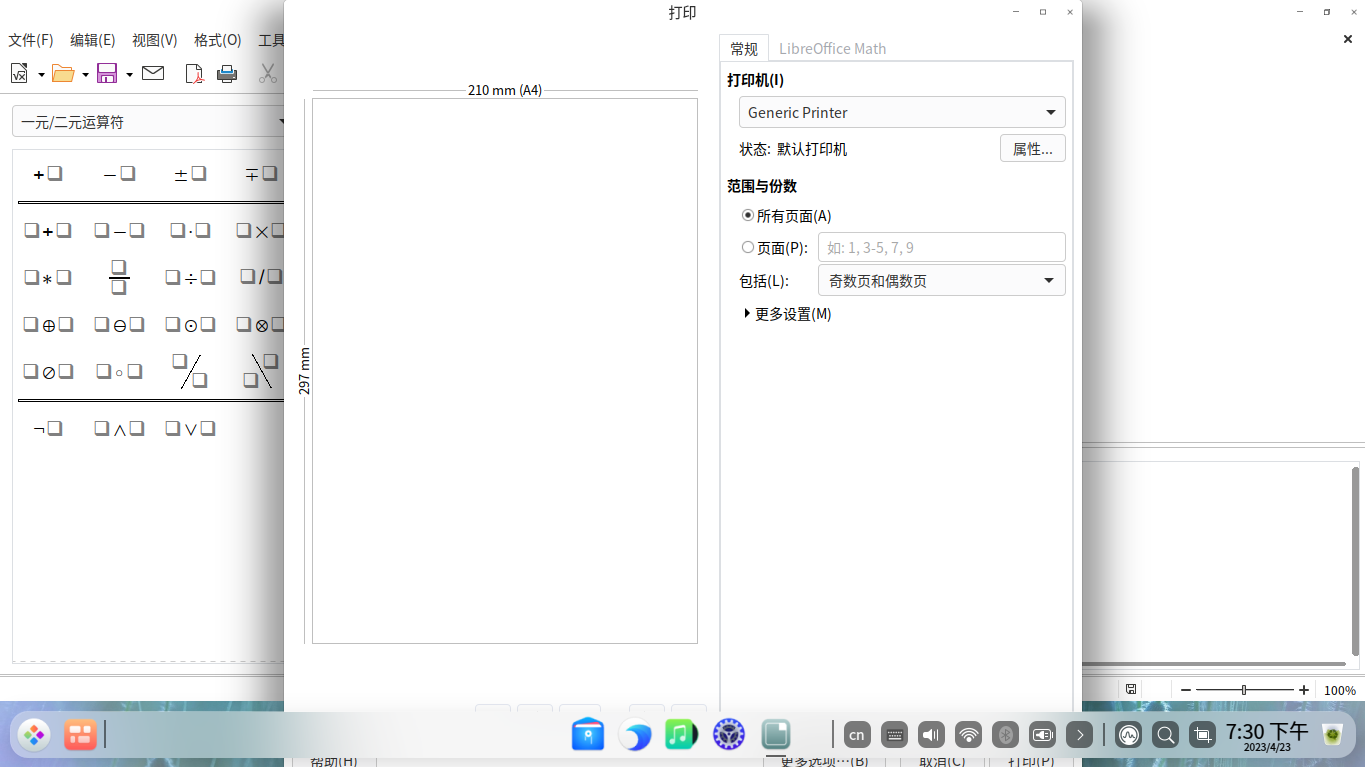
Task: Export the formula directly as PDF
Action: coord(193,73)
